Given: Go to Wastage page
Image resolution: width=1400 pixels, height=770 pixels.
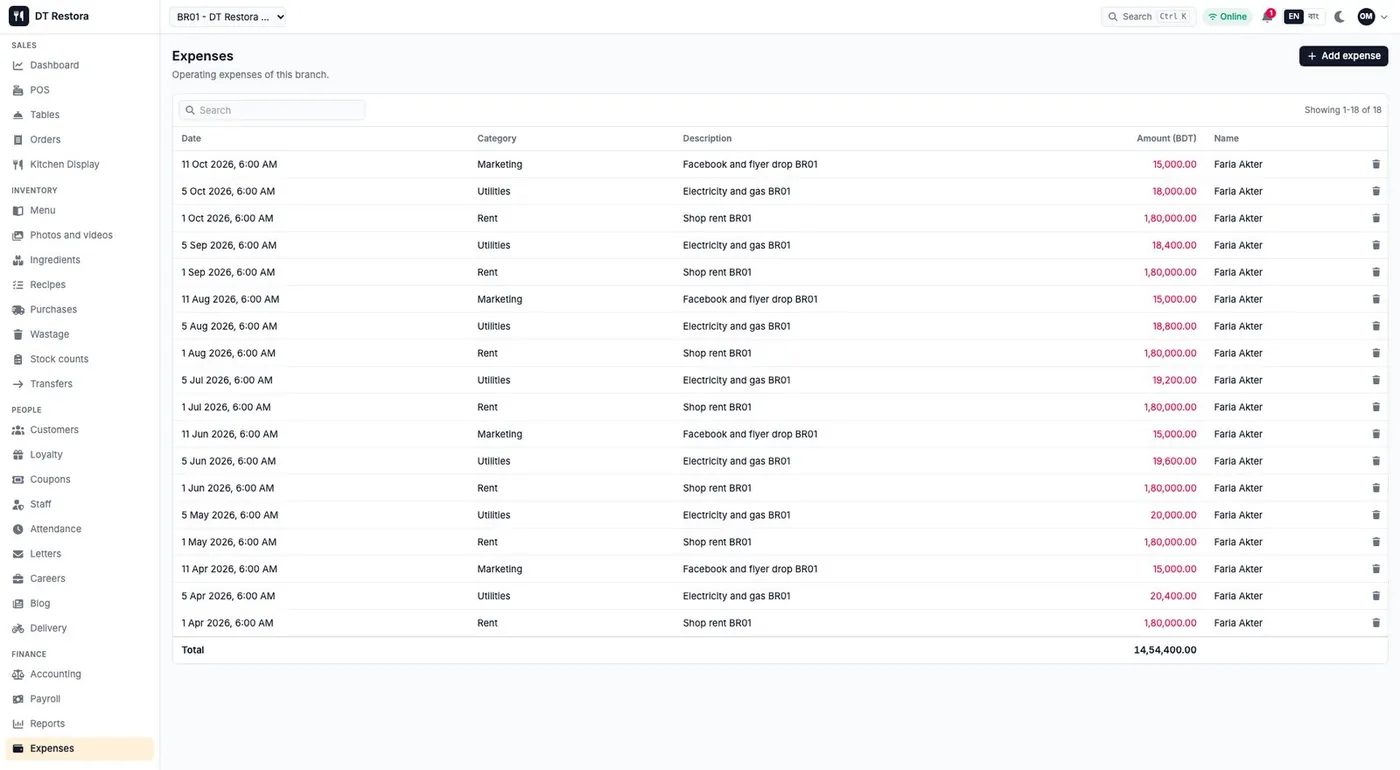Looking at the screenshot, I should pos(79,334).
